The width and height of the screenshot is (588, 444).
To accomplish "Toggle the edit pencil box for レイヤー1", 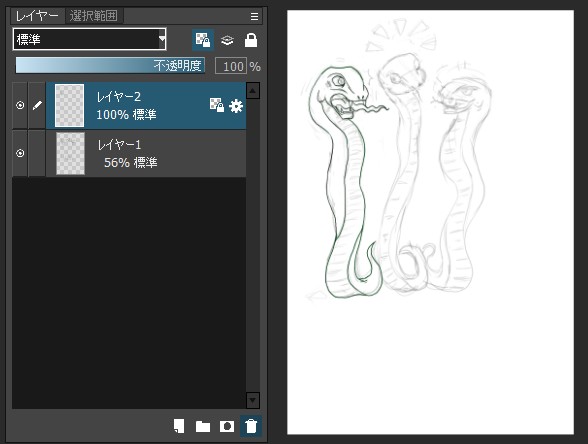I will click(x=37, y=153).
